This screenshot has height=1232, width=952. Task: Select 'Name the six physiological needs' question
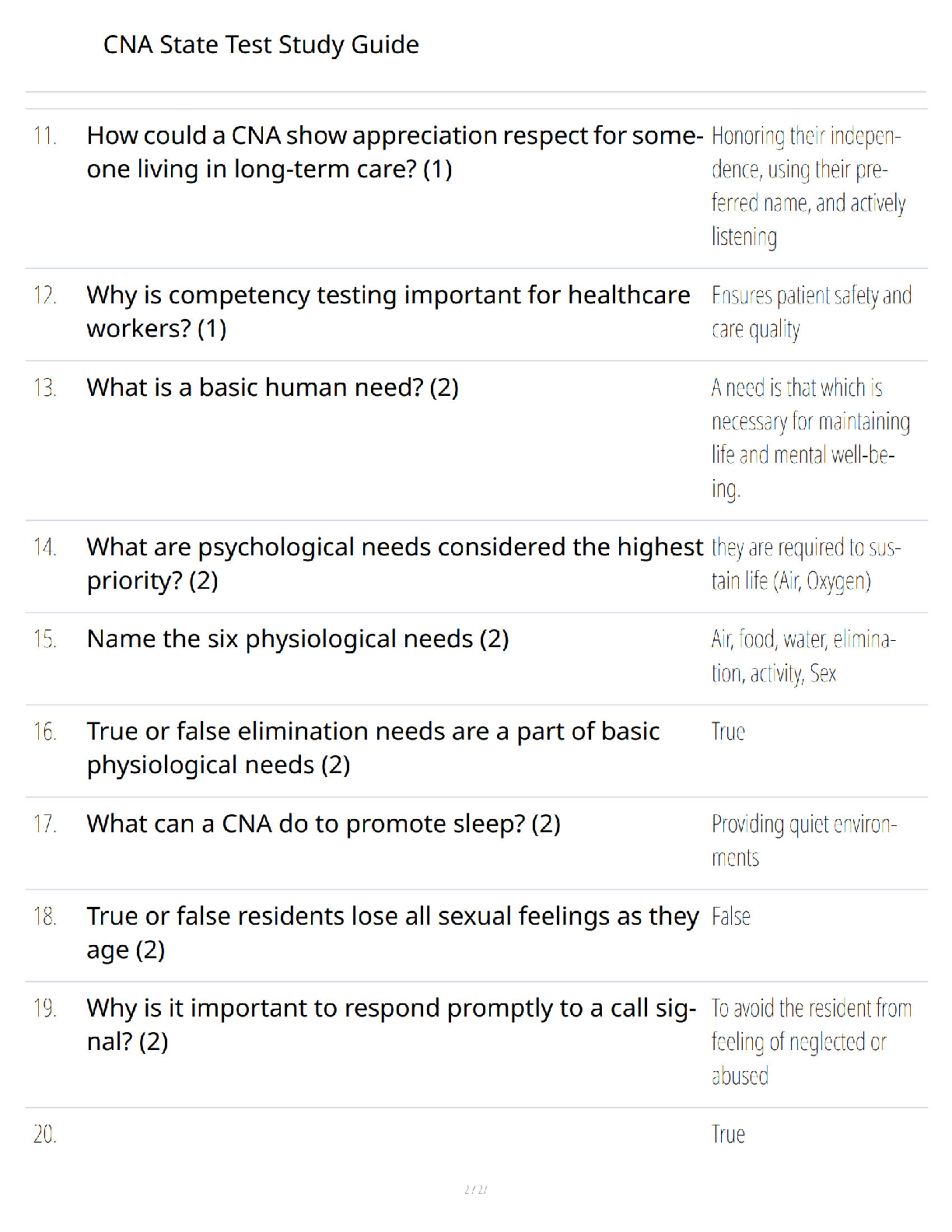pyautogui.click(x=298, y=639)
